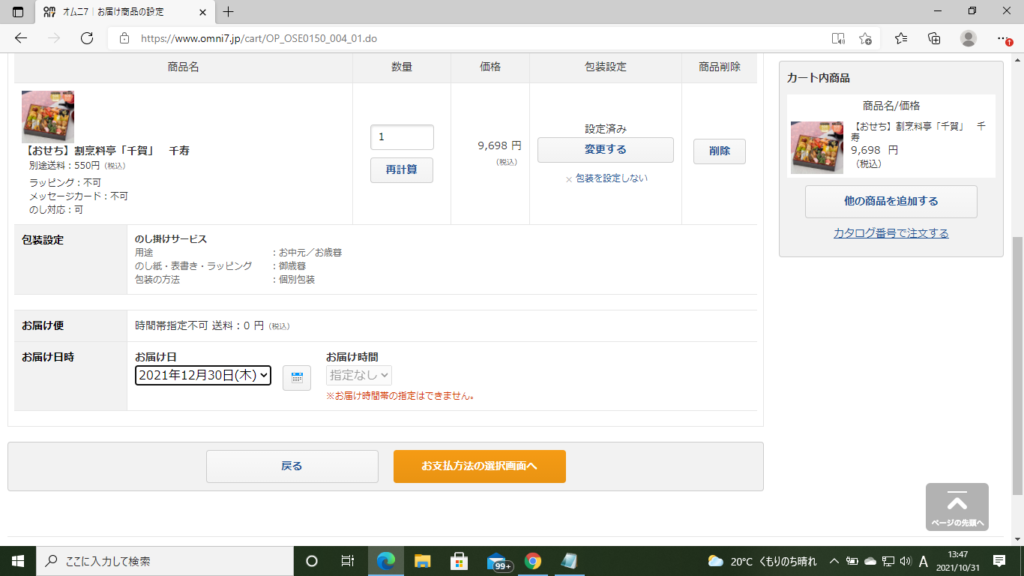Viewport: 1024px width, 576px height.
Task: Open the Favorites list icon
Action: pos(901,39)
